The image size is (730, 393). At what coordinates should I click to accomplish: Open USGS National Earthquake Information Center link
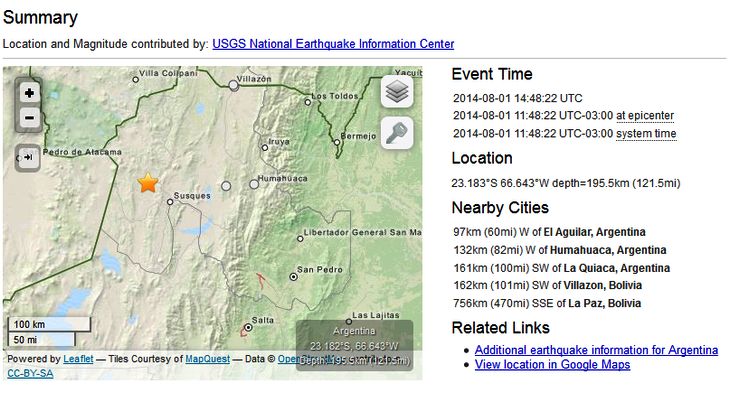point(333,44)
